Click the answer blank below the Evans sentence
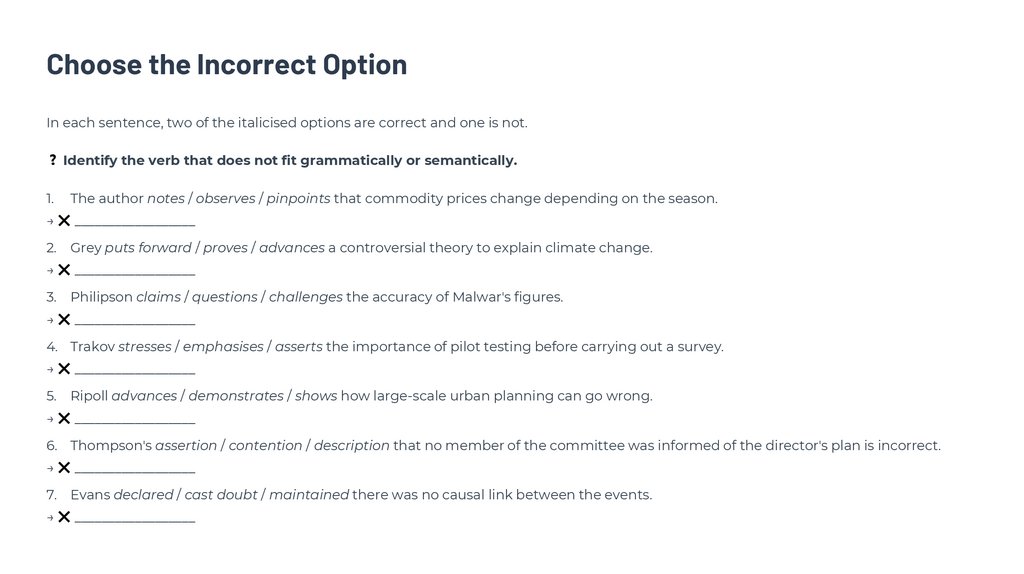 135,519
